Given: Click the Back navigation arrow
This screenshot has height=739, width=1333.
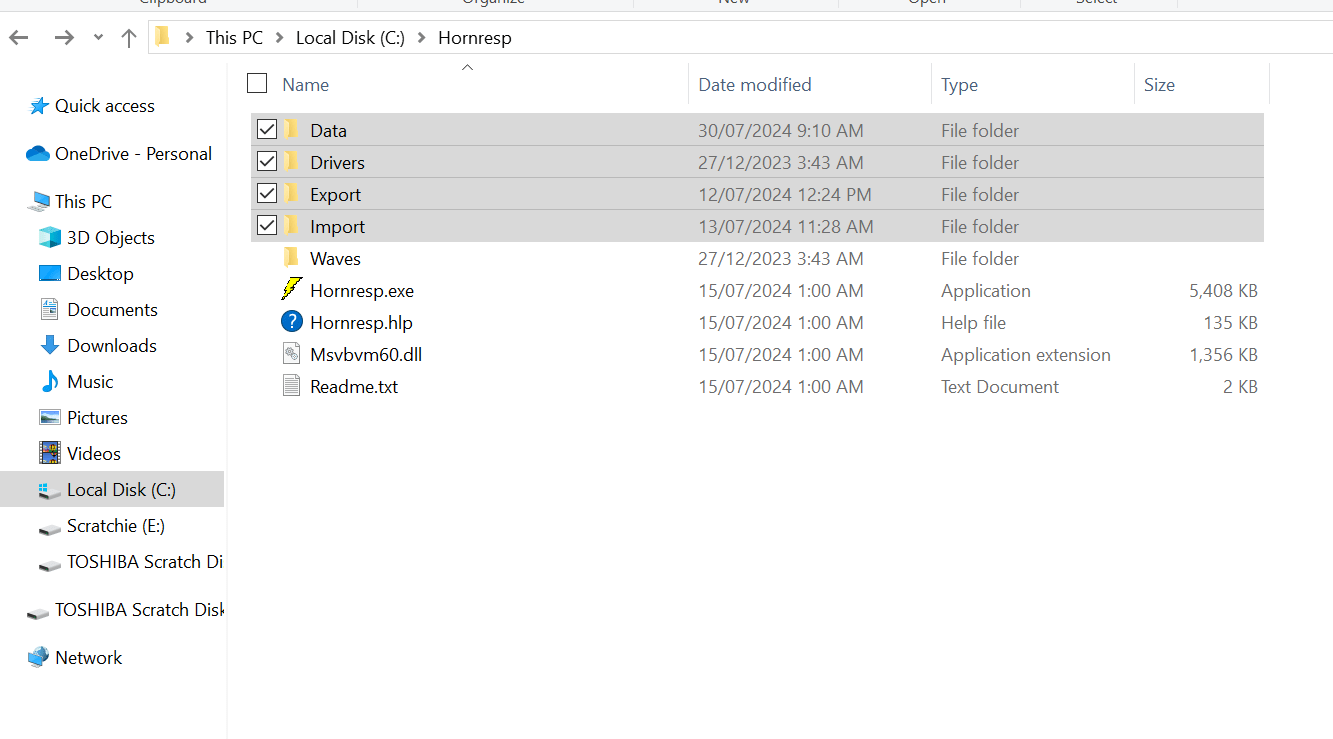Looking at the screenshot, I should [x=19, y=38].
